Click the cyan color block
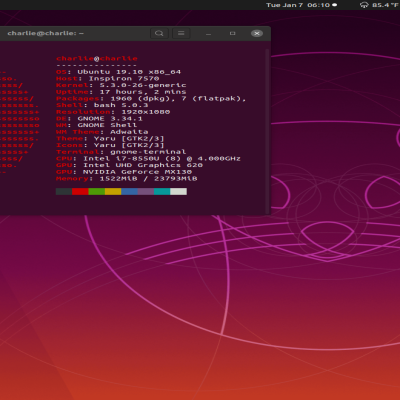400x400 pixels. (x=162, y=191)
